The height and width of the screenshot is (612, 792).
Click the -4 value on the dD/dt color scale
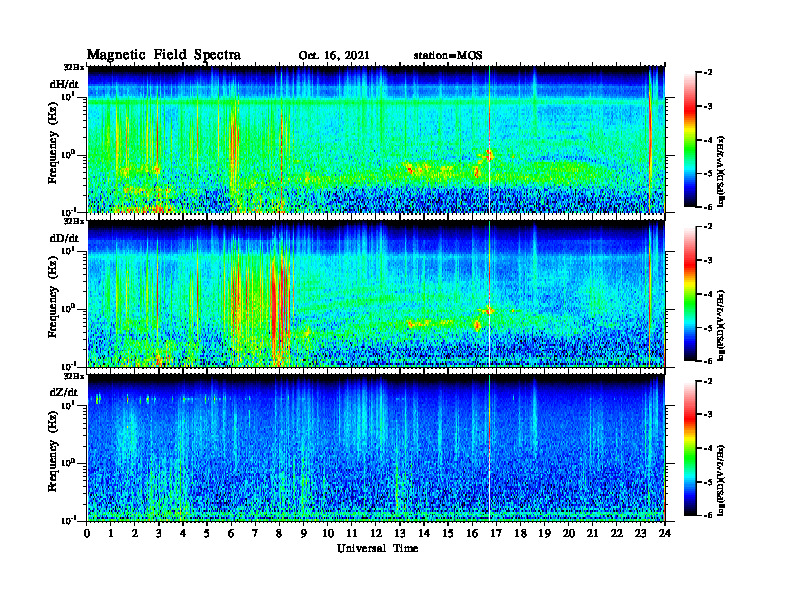click(x=708, y=294)
